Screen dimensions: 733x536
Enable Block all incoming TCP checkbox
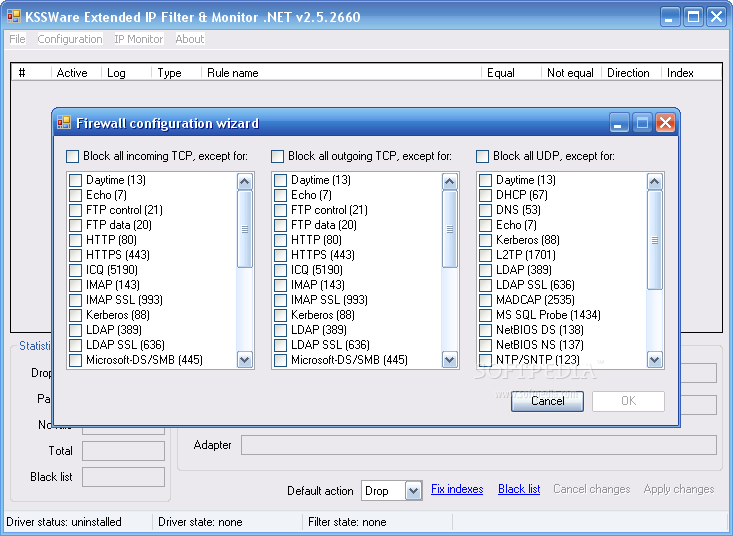72,156
